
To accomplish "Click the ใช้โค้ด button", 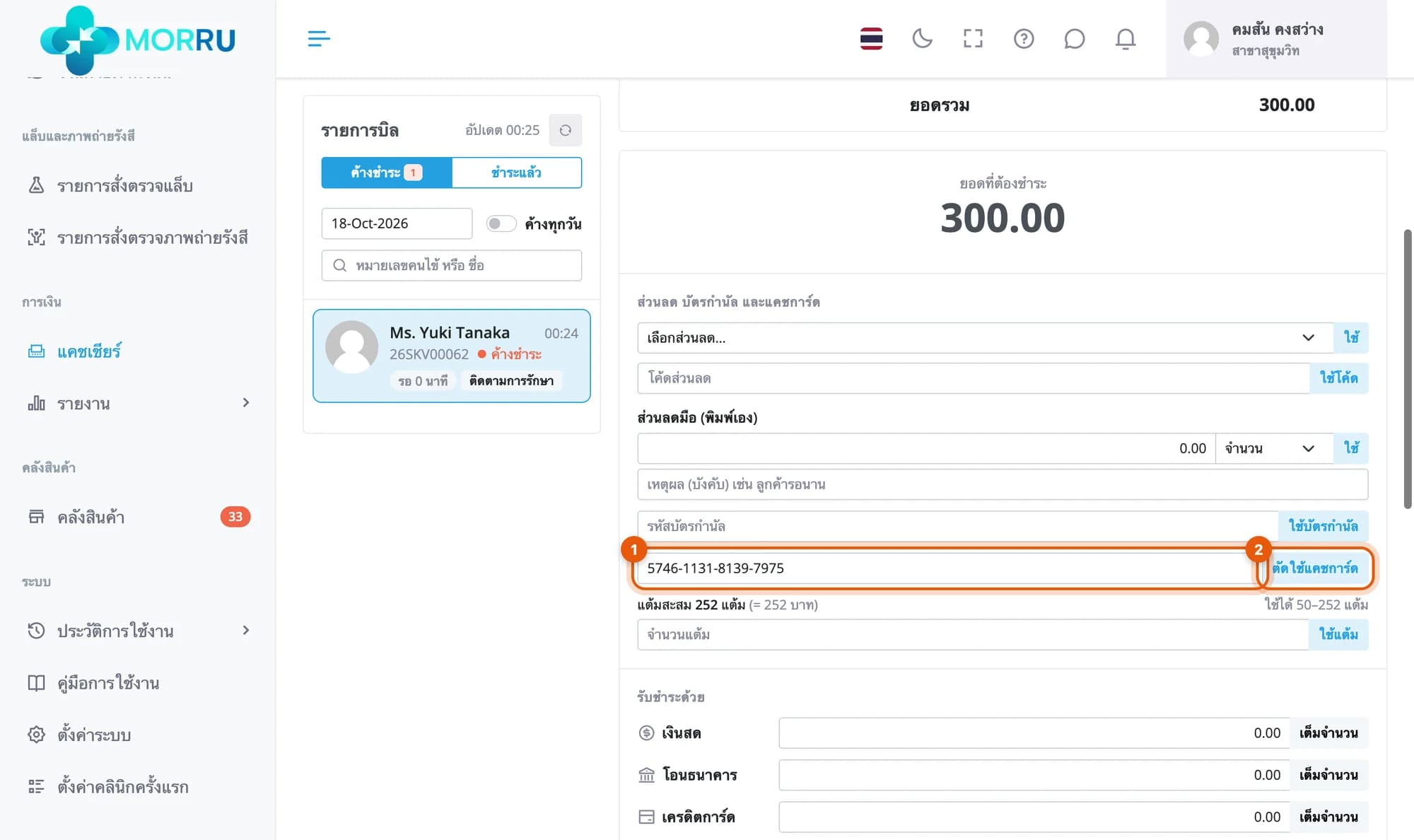I will (1338, 378).
